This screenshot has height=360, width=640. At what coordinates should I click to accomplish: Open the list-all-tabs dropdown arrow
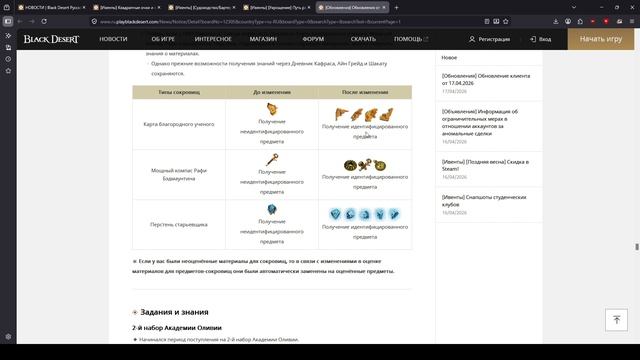[x=573, y=7]
